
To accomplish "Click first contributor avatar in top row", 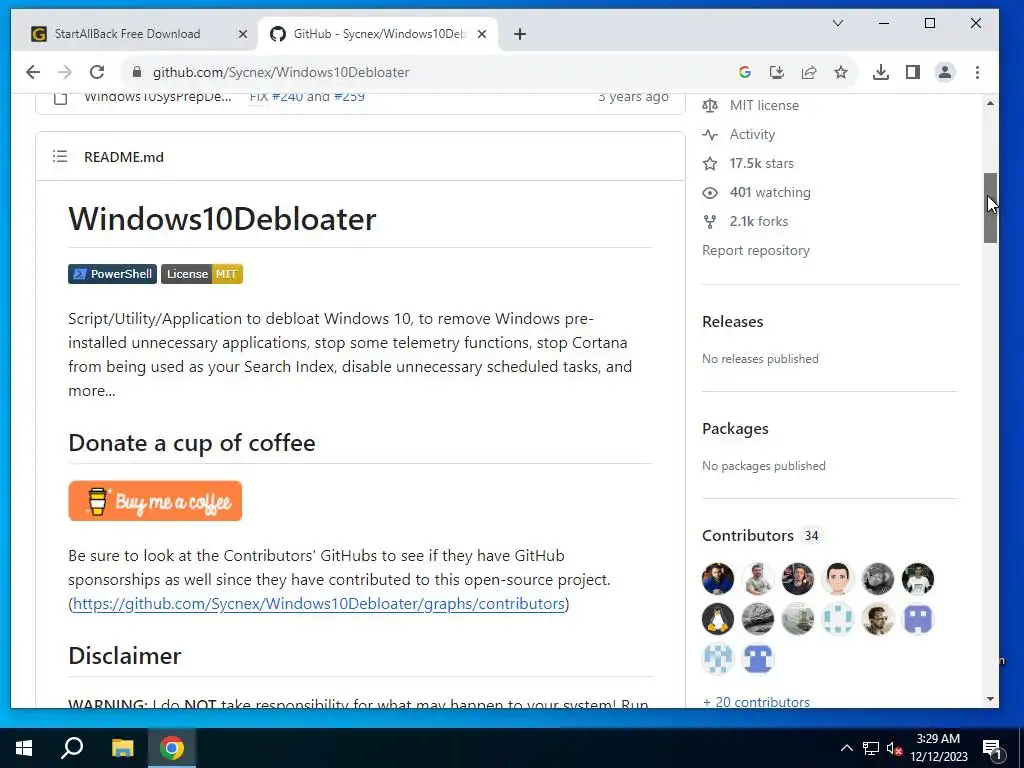I will tap(718, 579).
